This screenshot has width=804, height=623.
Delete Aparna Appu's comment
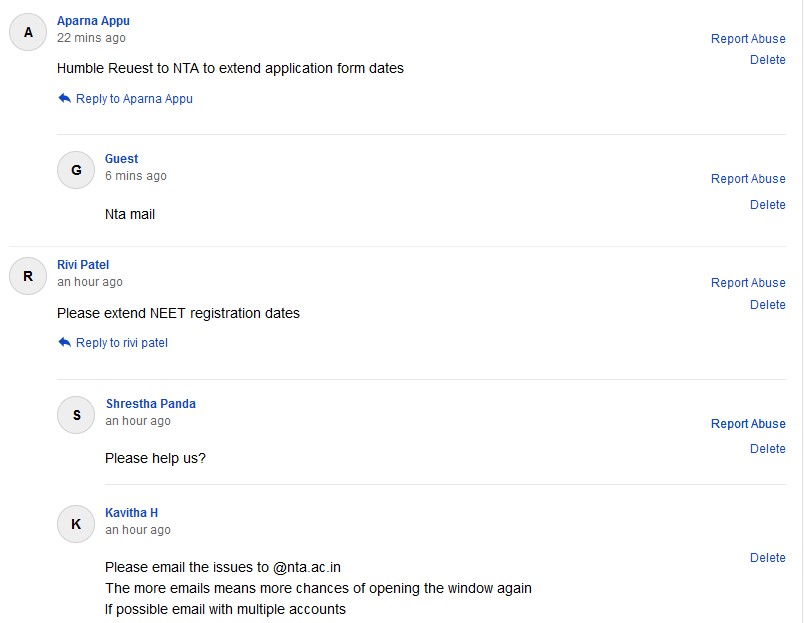tap(767, 60)
